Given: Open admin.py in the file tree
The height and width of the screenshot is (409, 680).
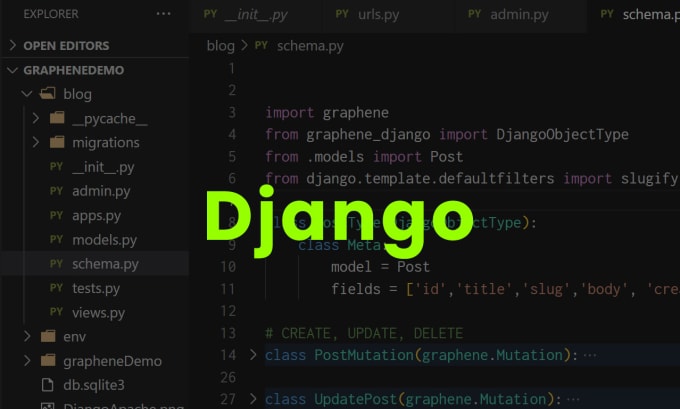Looking at the screenshot, I should [x=101, y=191].
